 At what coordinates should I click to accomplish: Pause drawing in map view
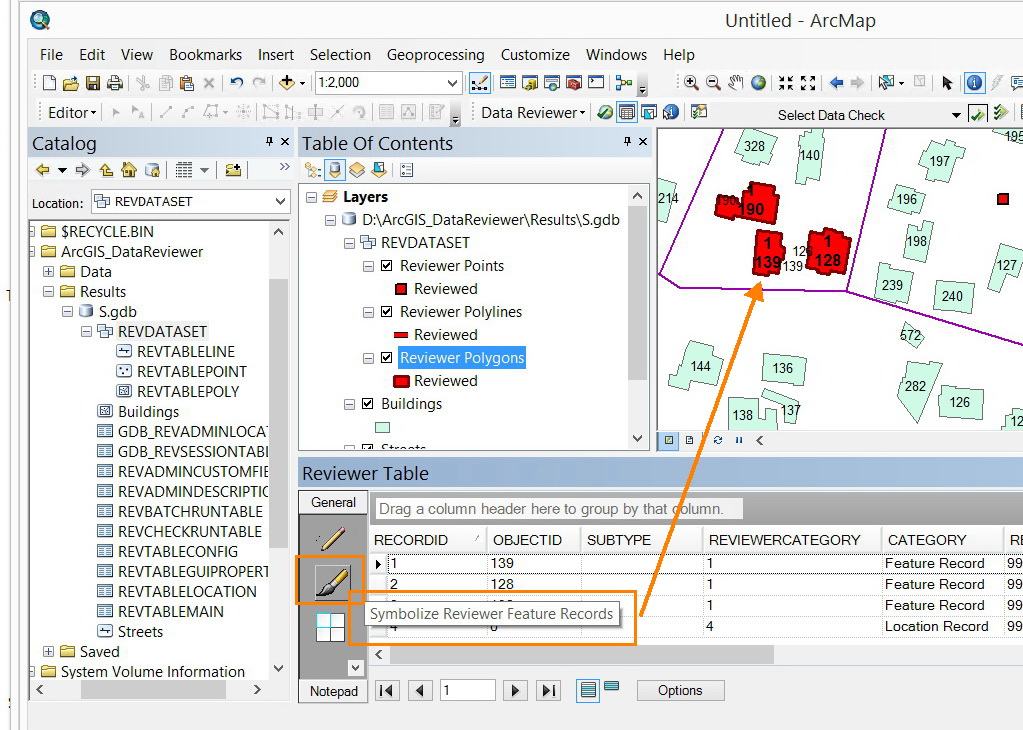click(739, 440)
